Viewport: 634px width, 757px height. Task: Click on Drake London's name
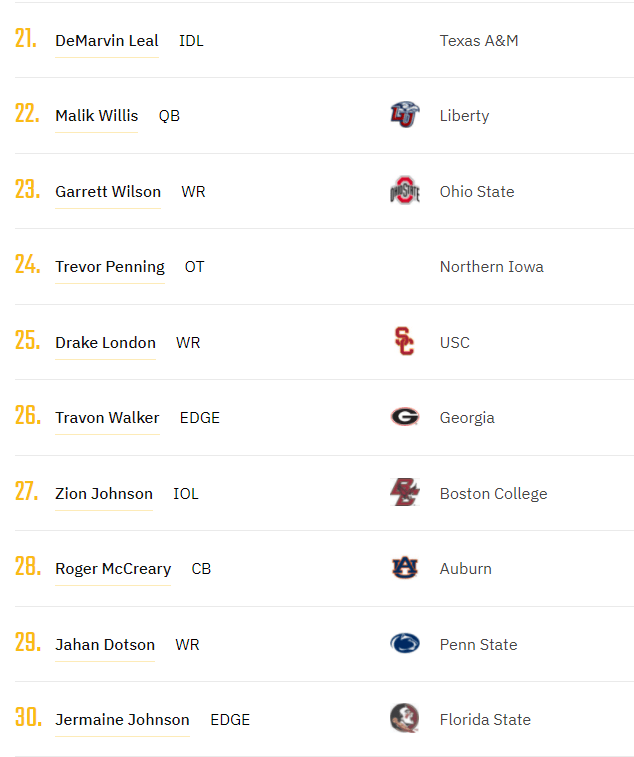(105, 343)
